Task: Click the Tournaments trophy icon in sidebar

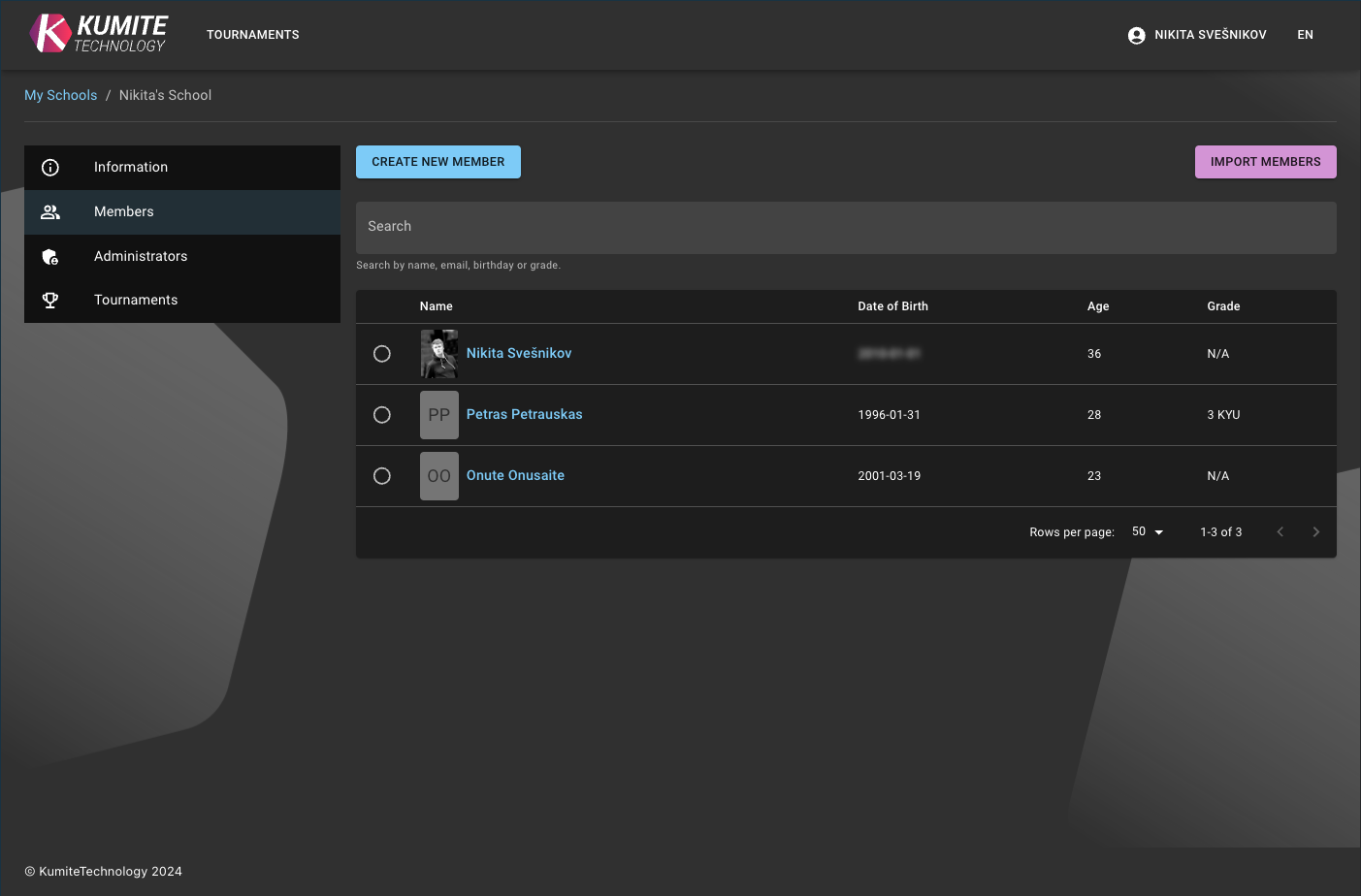Action: 50,301
